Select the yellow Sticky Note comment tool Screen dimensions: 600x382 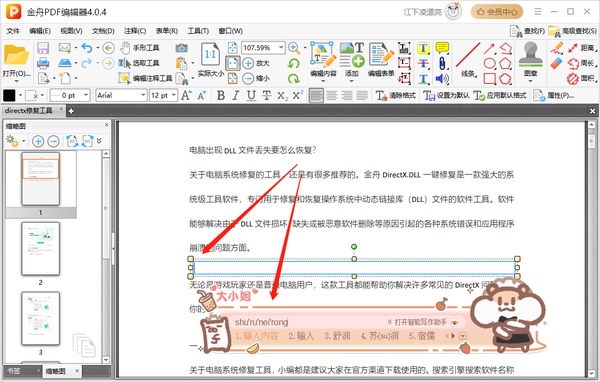(x=442, y=48)
